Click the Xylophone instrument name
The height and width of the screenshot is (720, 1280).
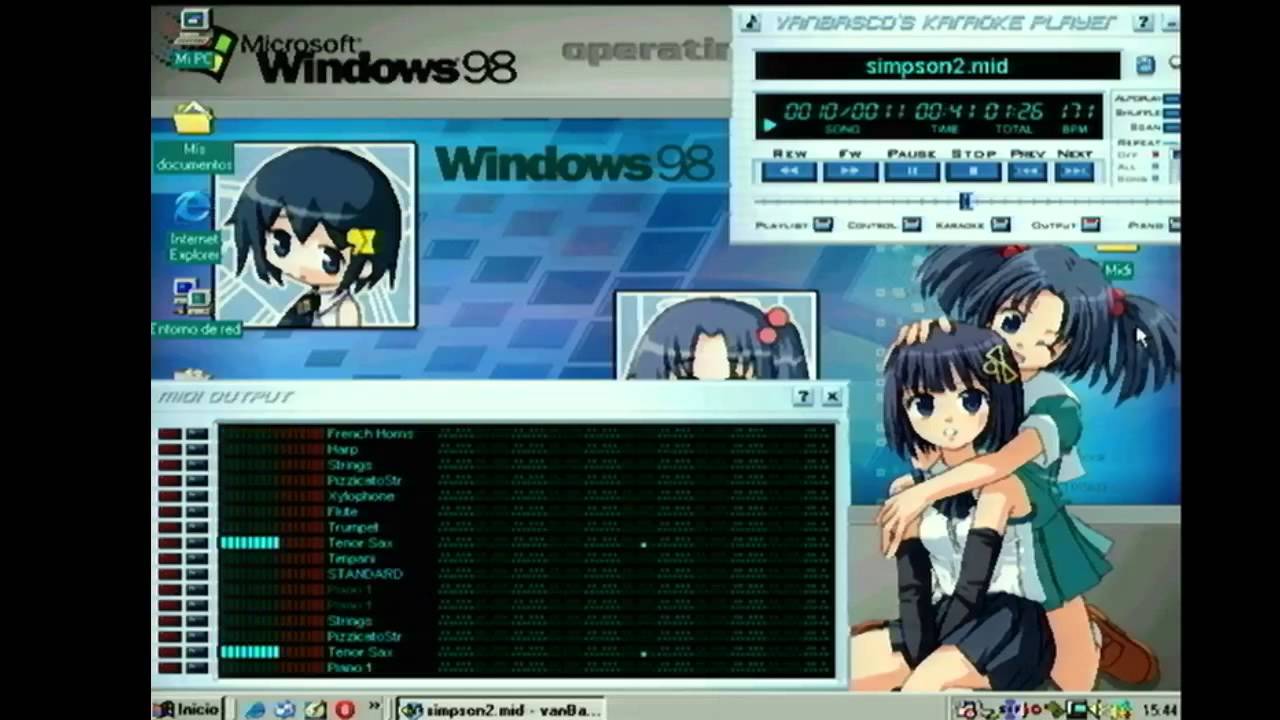360,496
